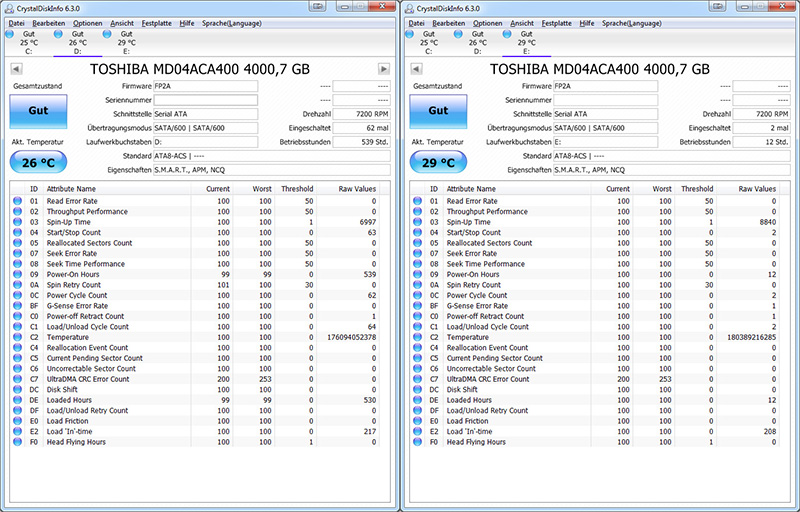Go to next disk in left window
The height and width of the screenshot is (512, 800).
coord(384,69)
